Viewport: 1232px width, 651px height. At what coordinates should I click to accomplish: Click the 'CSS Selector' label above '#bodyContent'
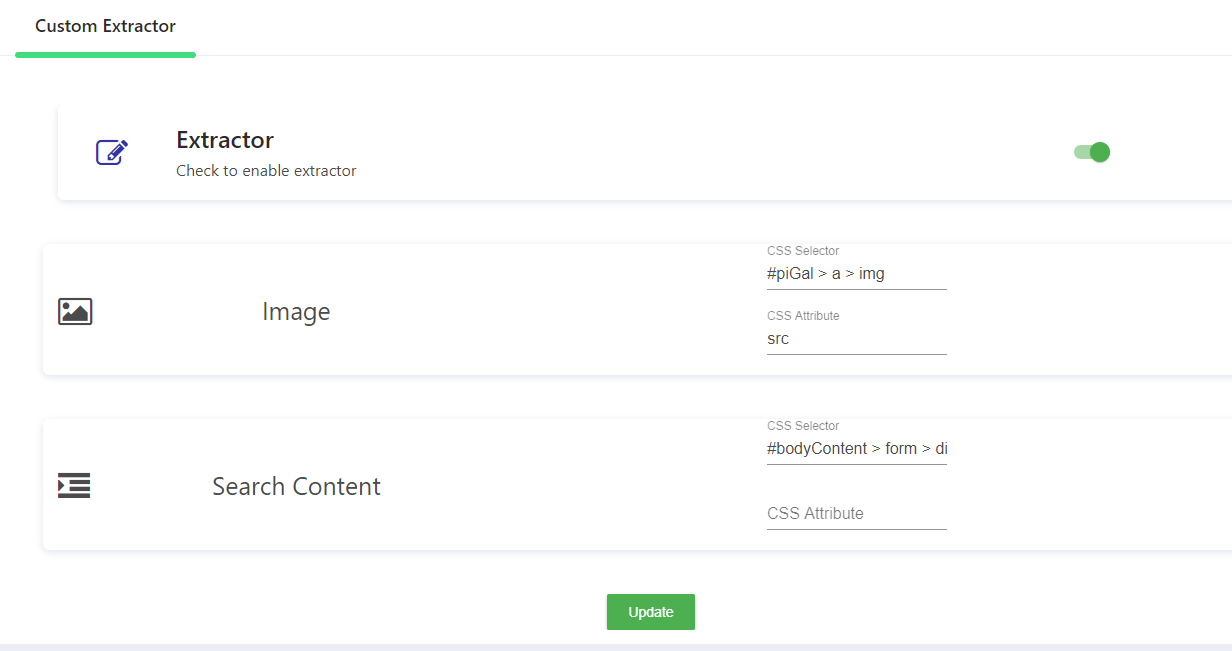[x=803, y=426]
